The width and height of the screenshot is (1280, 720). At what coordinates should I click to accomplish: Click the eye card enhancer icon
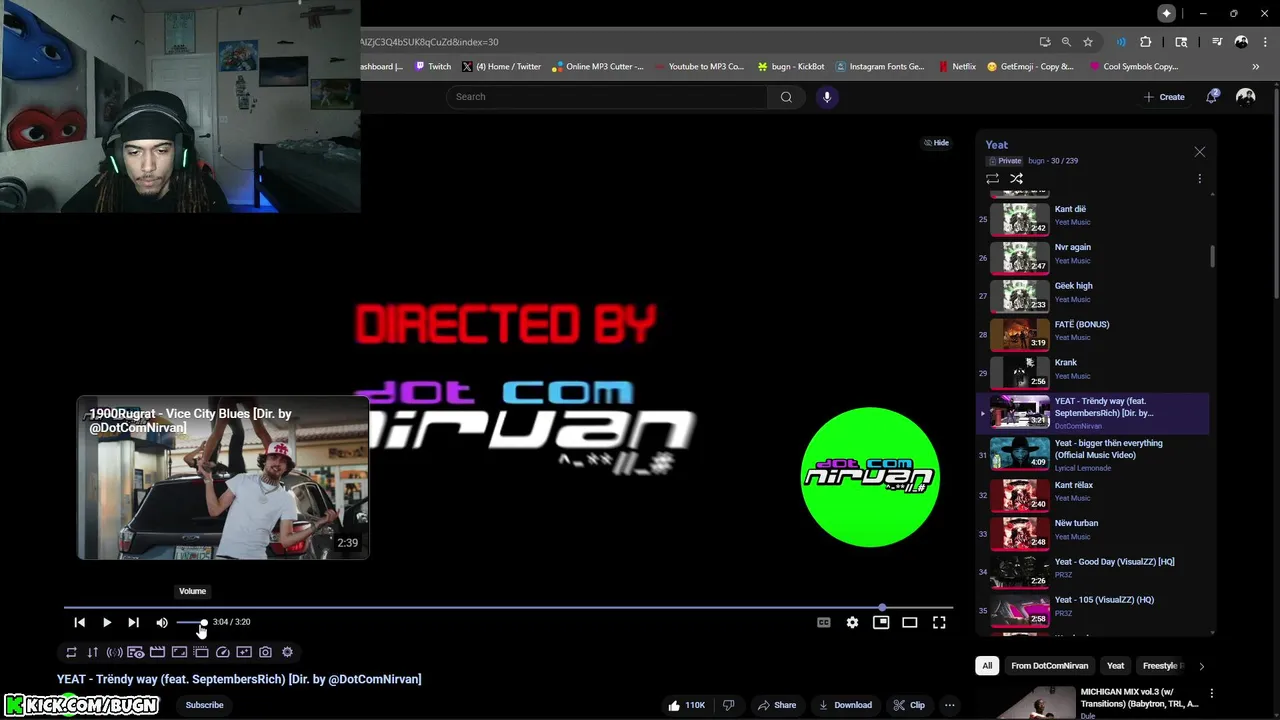(135, 652)
